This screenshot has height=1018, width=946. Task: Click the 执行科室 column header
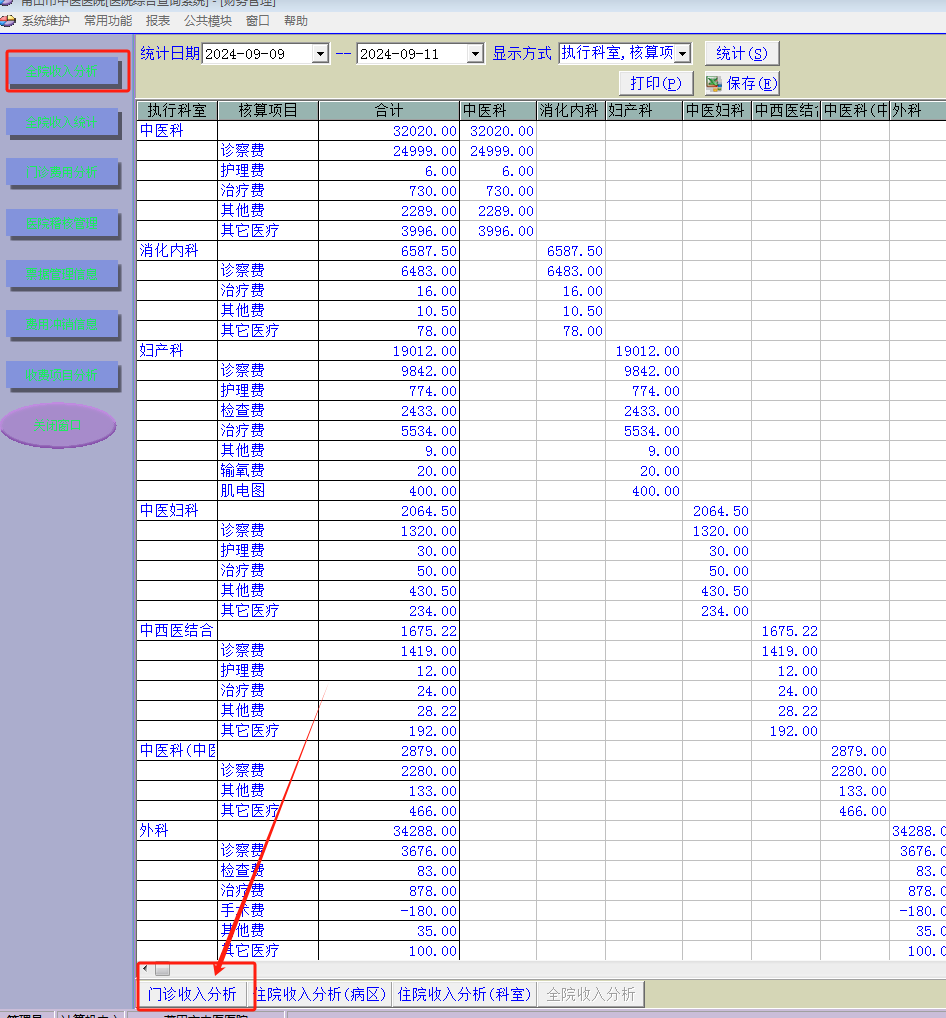[x=177, y=110]
